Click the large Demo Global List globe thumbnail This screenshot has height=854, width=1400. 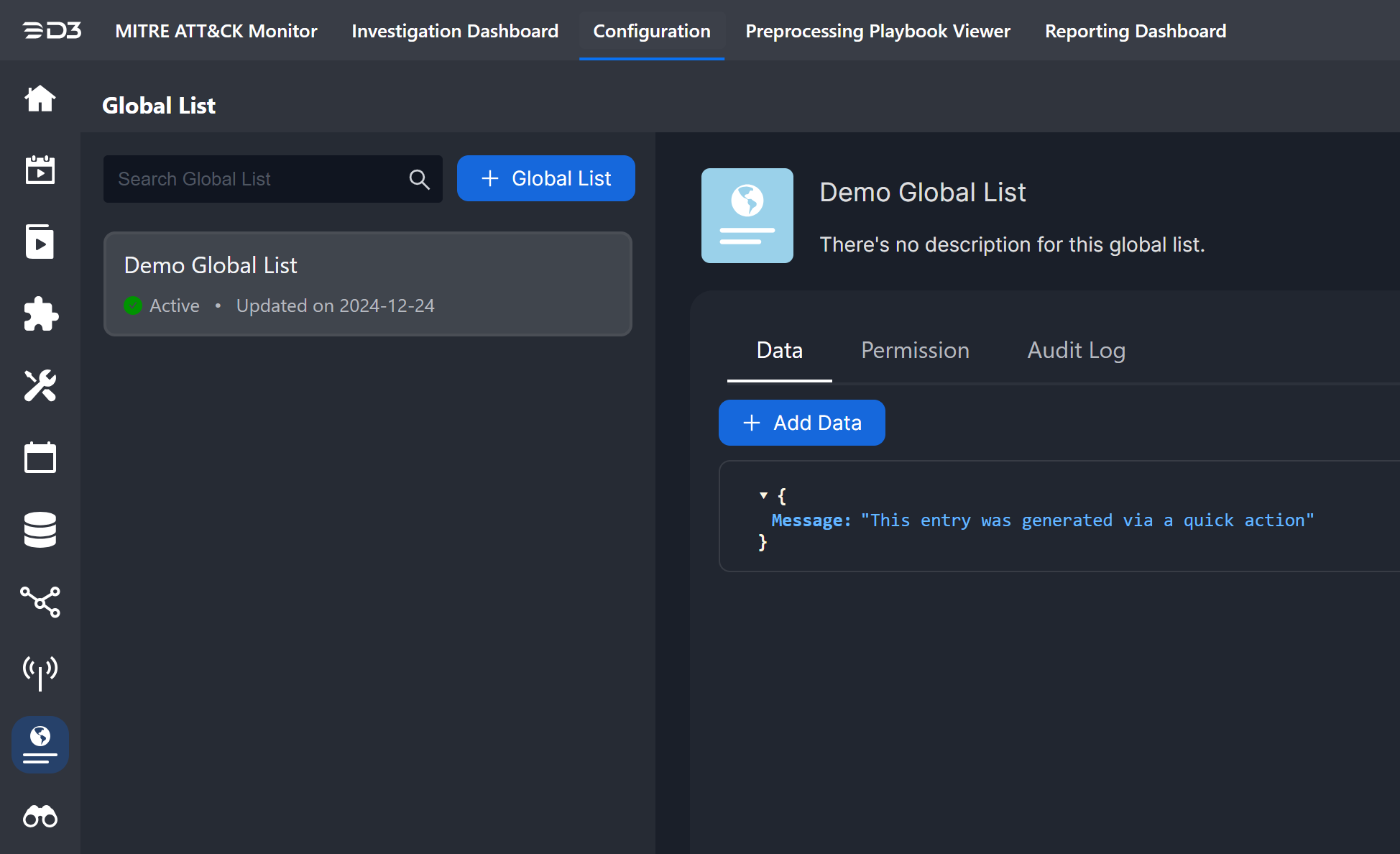(747, 216)
